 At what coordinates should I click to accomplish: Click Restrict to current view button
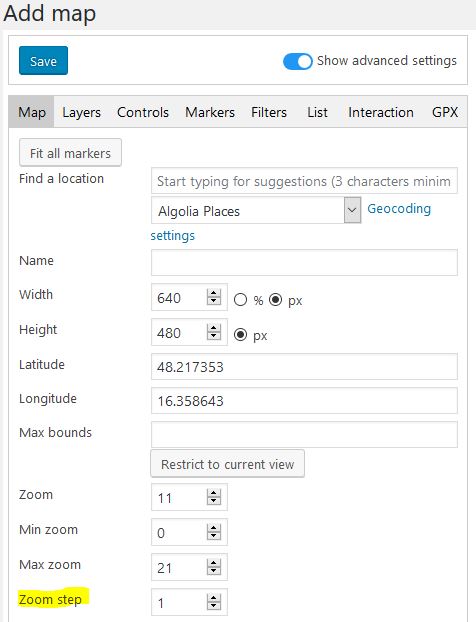[227, 464]
